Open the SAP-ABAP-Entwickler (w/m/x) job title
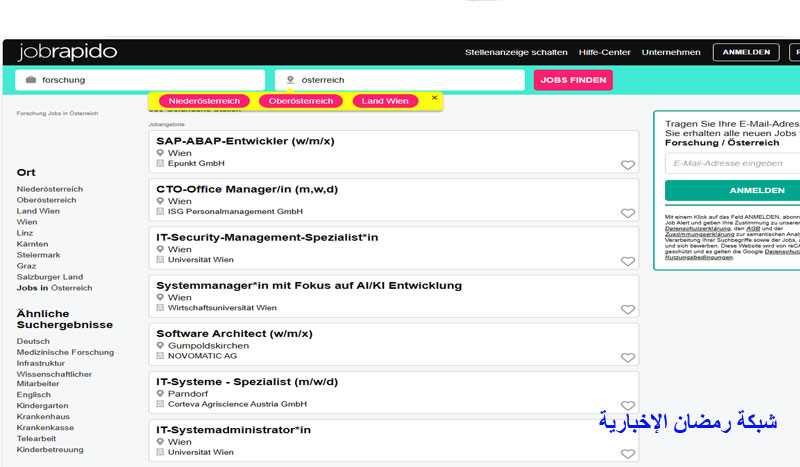The image size is (800, 467). [x=245, y=141]
